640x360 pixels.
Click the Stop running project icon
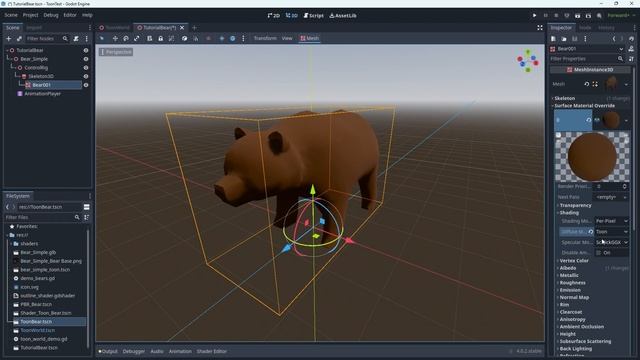pos(556,16)
